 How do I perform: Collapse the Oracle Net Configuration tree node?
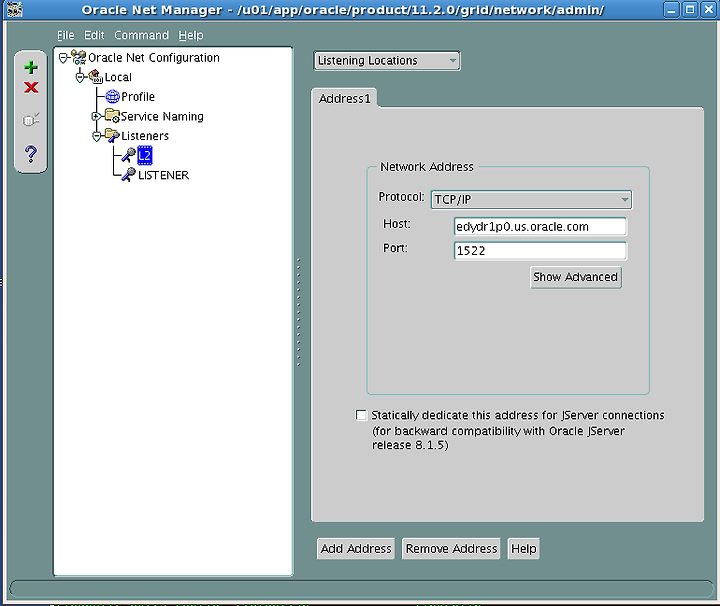pyautogui.click(x=63, y=58)
